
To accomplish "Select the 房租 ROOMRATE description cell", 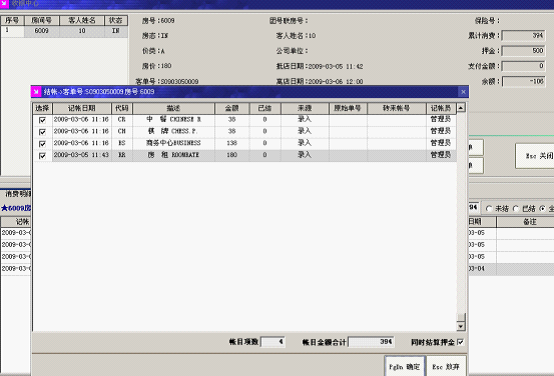I will (173, 155).
